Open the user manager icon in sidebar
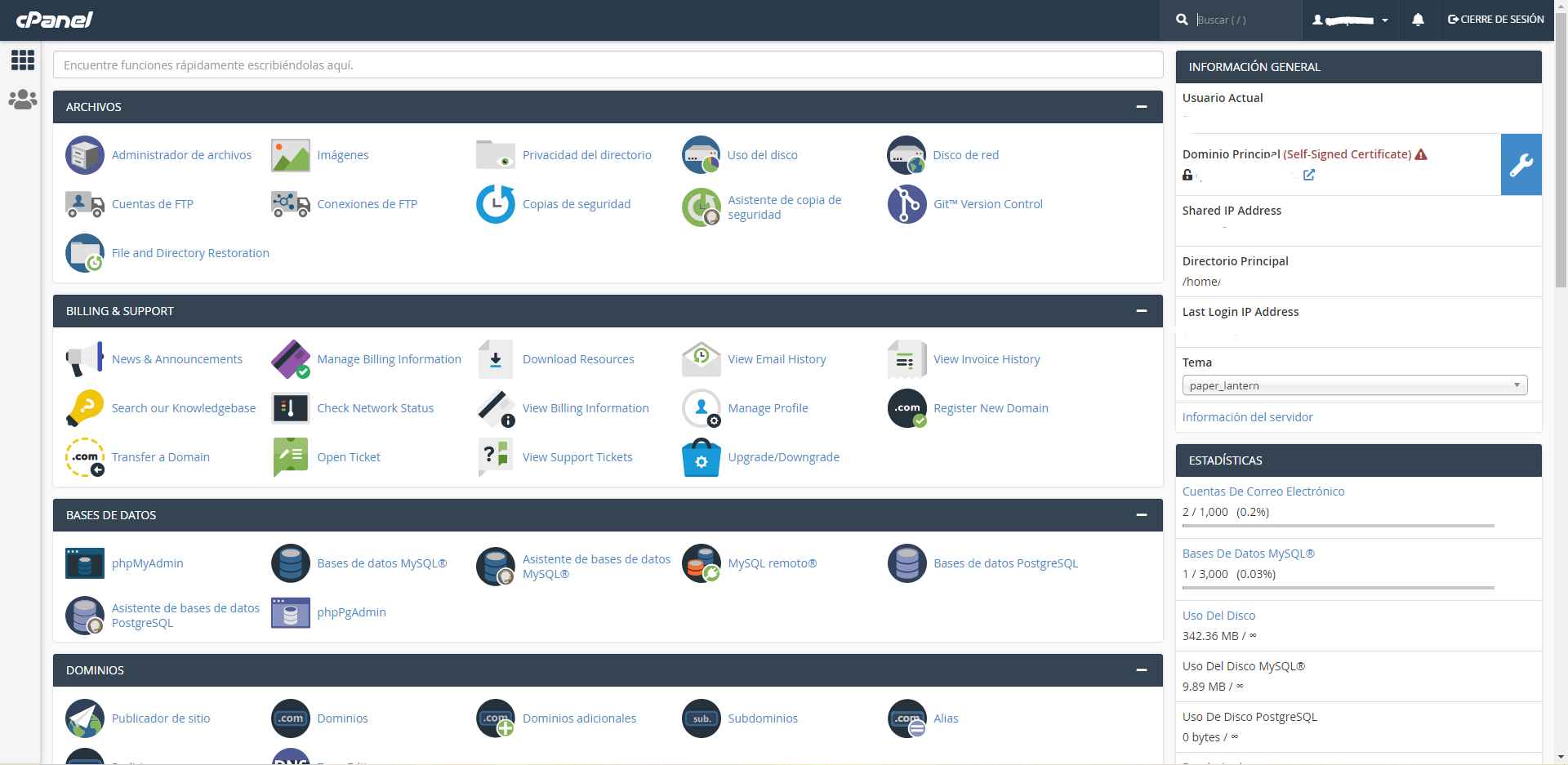1568x765 pixels. (23, 100)
